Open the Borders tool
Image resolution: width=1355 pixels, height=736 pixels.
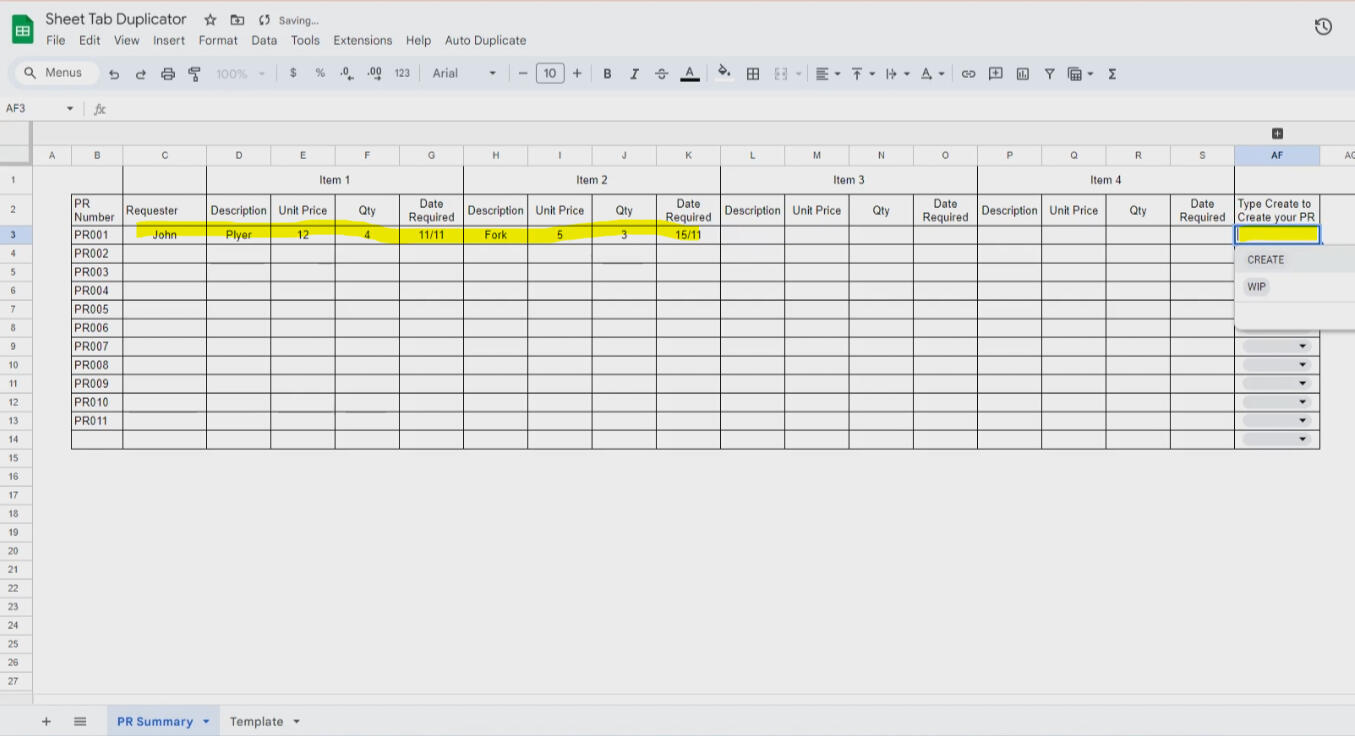coord(753,74)
